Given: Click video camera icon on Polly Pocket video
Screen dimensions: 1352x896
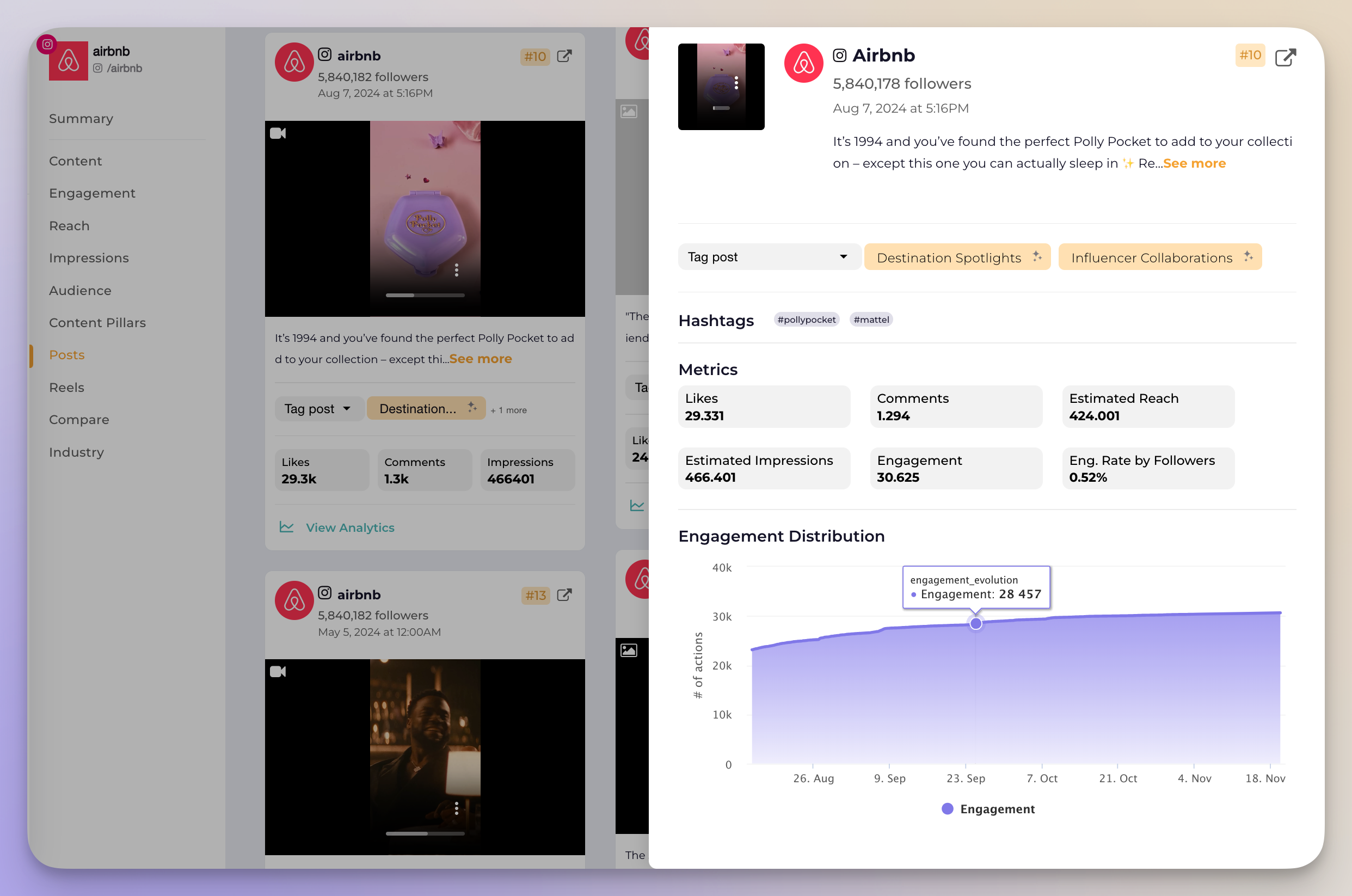Looking at the screenshot, I should pos(278,133).
